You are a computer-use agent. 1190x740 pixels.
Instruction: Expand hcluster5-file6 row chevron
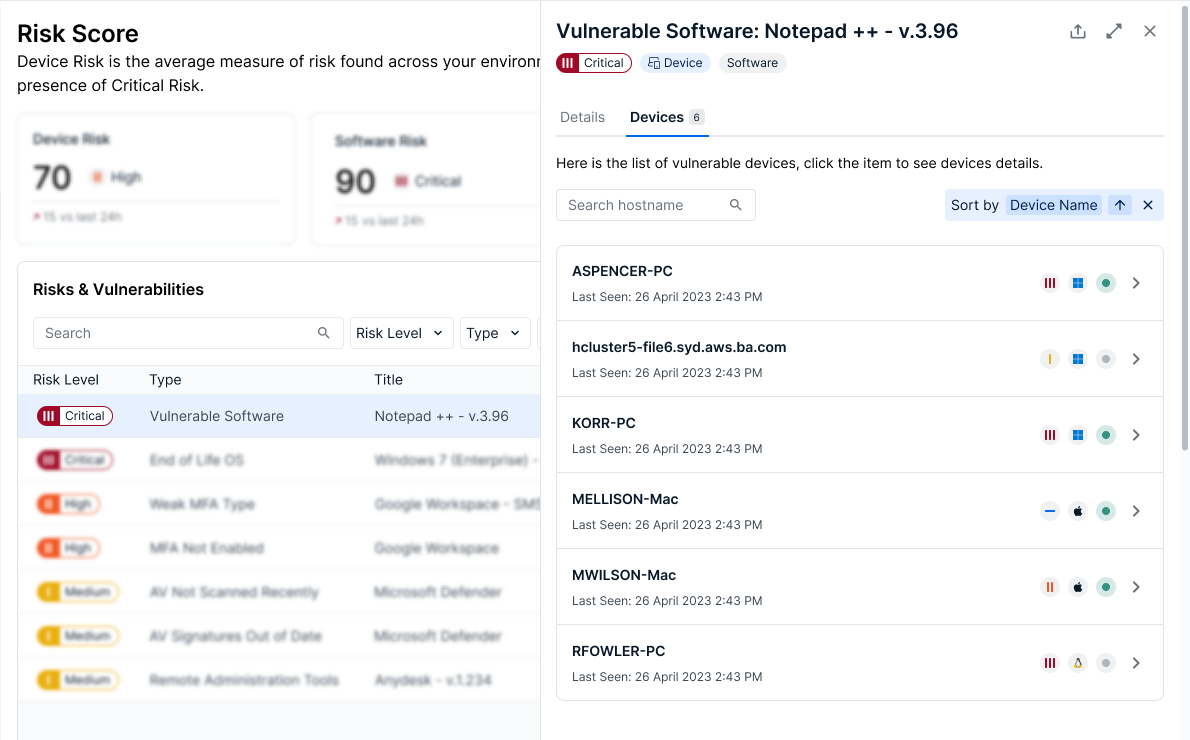pyautogui.click(x=1136, y=359)
